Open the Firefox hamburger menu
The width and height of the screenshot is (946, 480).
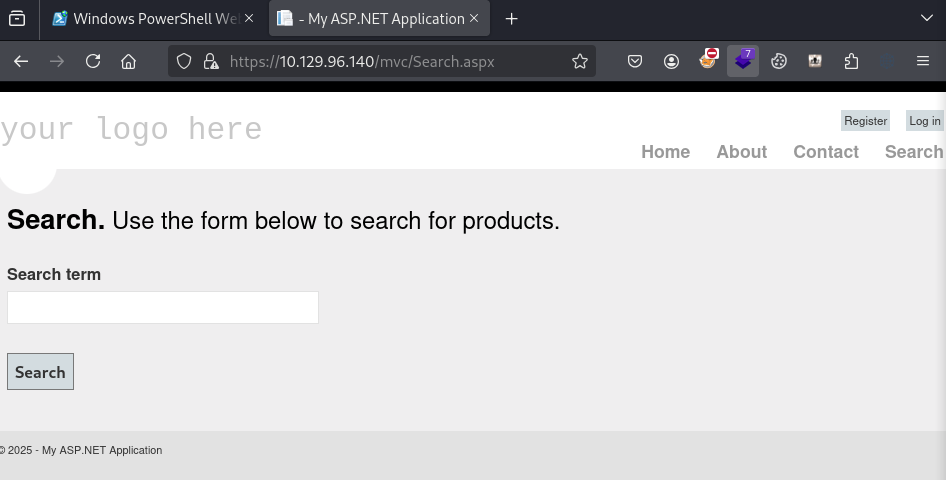[922, 61]
